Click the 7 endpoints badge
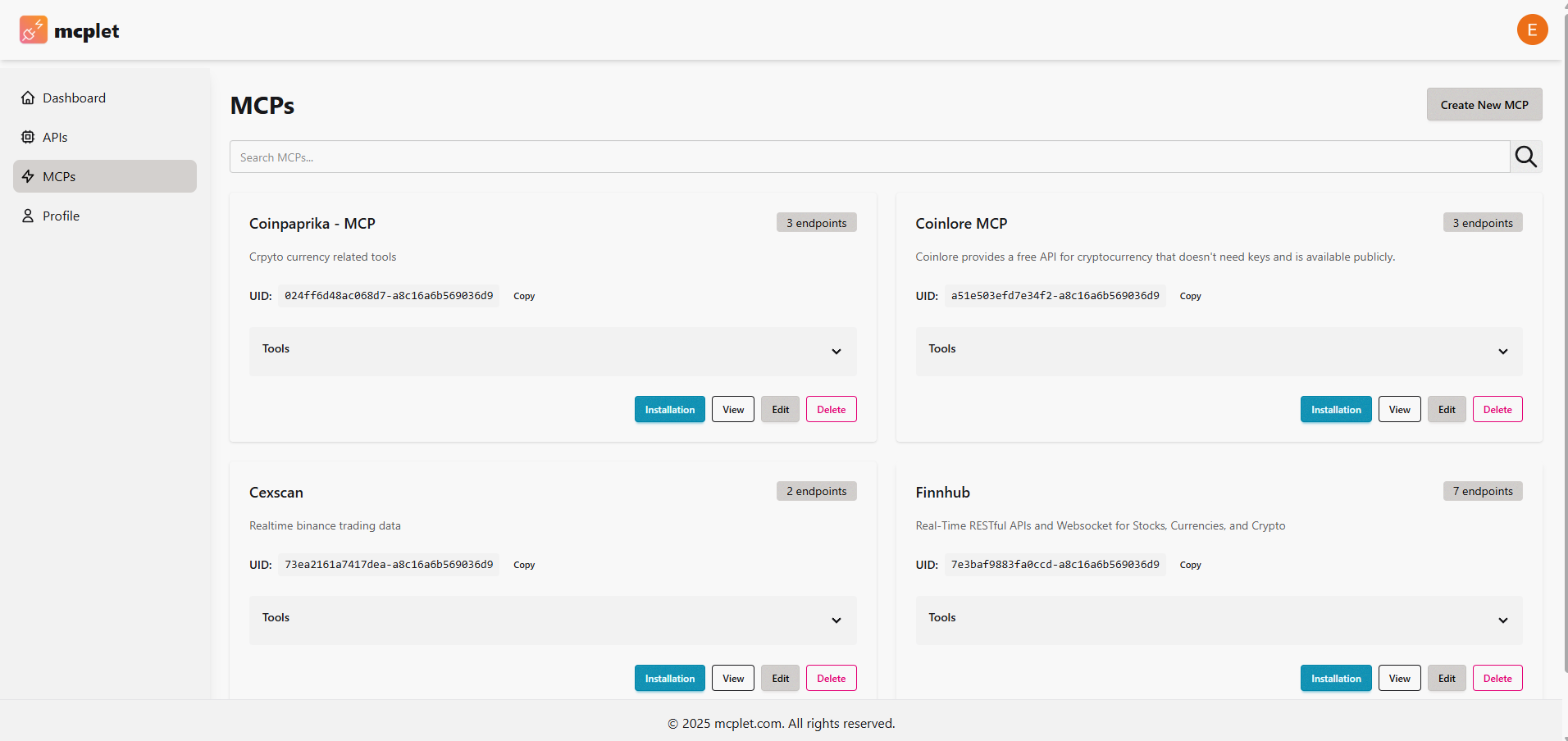The width and height of the screenshot is (1568, 741). coord(1483,491)
